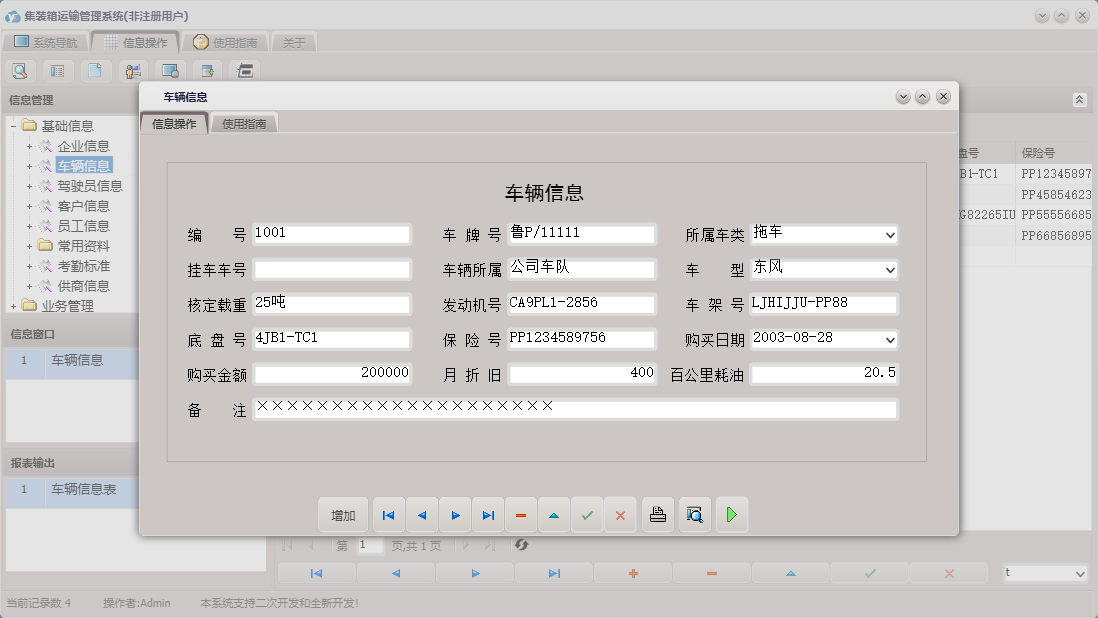Select the add-table toolbar icon

pyautogui.click(x=207, y=70)
